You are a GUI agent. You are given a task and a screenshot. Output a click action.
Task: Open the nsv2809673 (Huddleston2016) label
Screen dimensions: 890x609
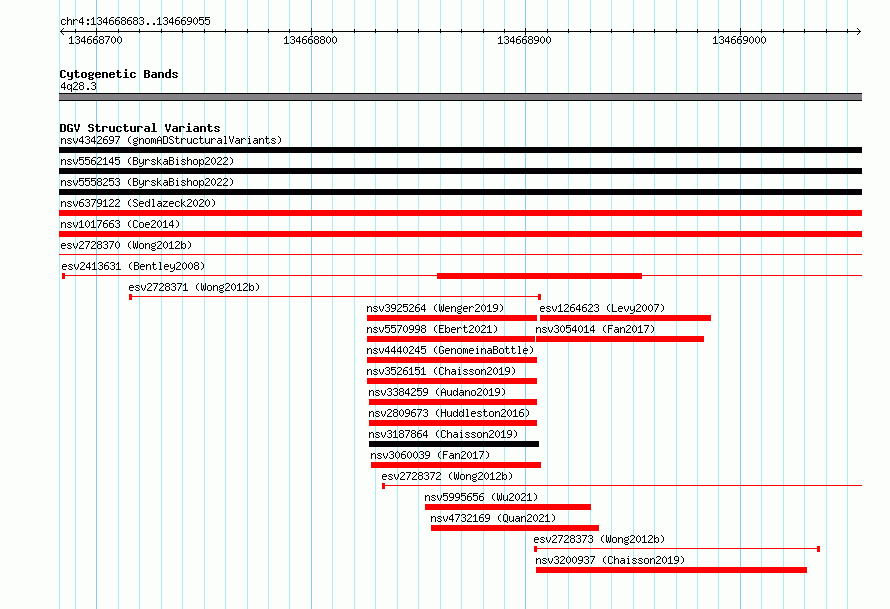tap(449, 413)
